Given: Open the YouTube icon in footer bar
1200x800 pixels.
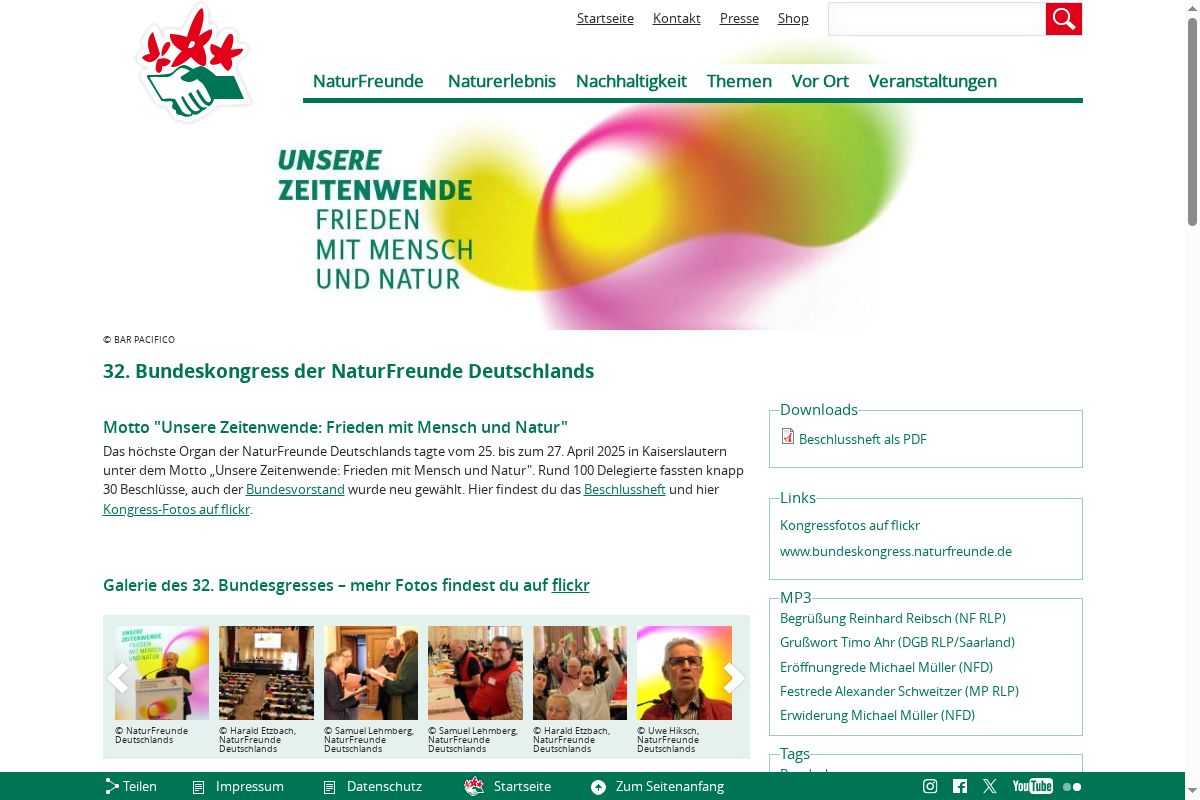Looking at the screenshot, I should pyautogui.click(x=1032, y=786).
